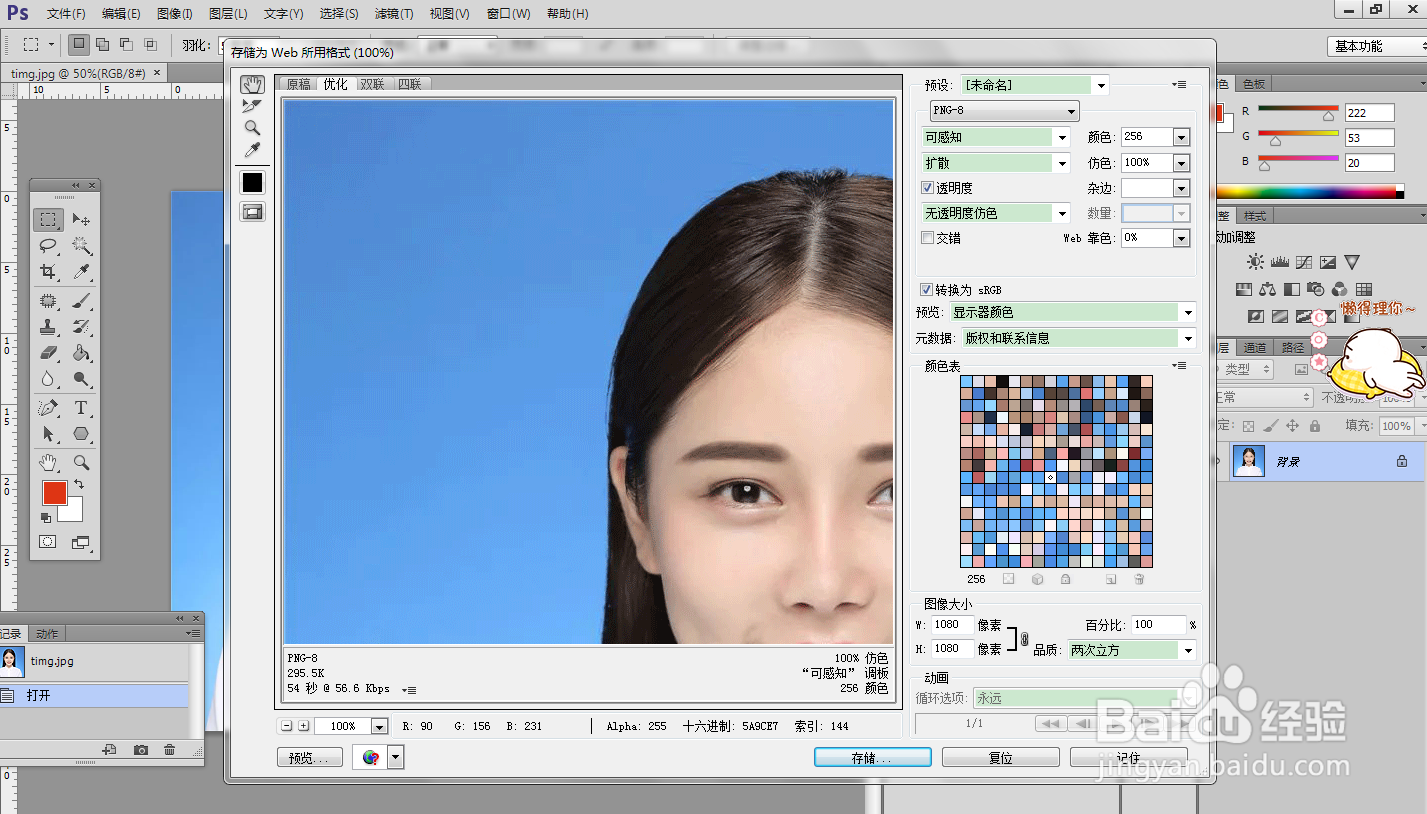1427x814 pixels.
Task: Click the 预览... button
Action: [309, 758]
